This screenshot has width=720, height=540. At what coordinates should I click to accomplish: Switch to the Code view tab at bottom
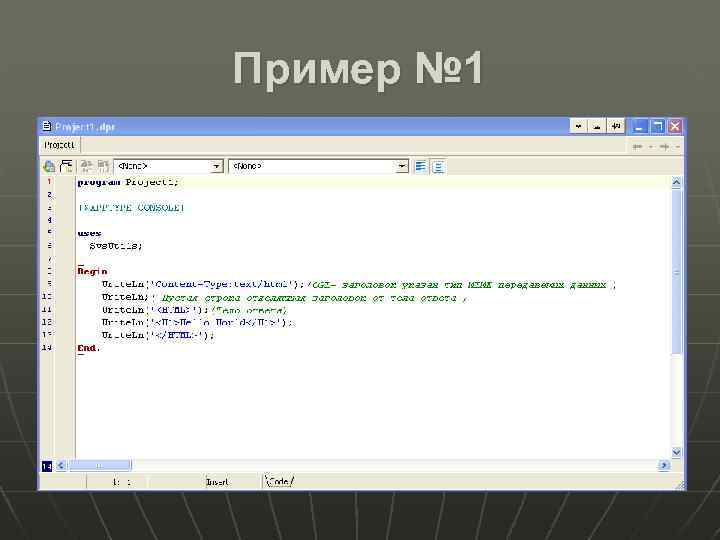[279, 482]
